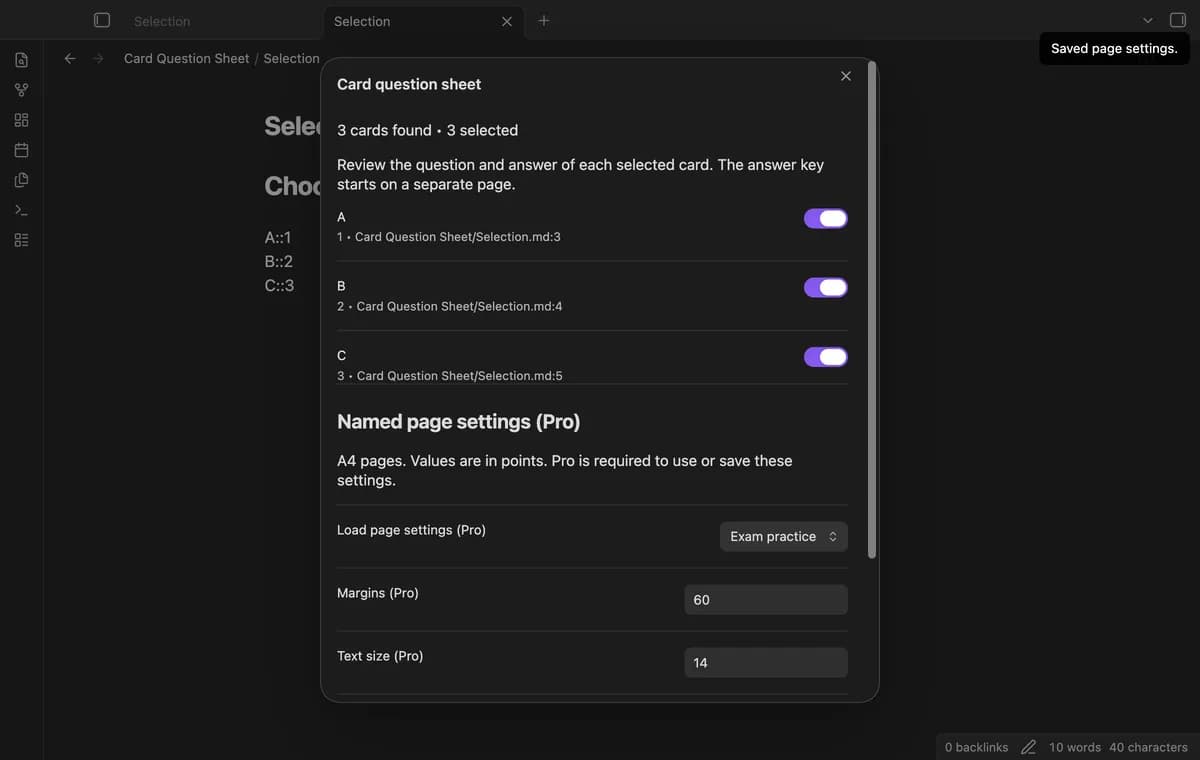Open canvas icon in ribbon
Image resolution: width=1200 pixels, height=760 pixels.
pyautogui.click(x=21, y=120)
